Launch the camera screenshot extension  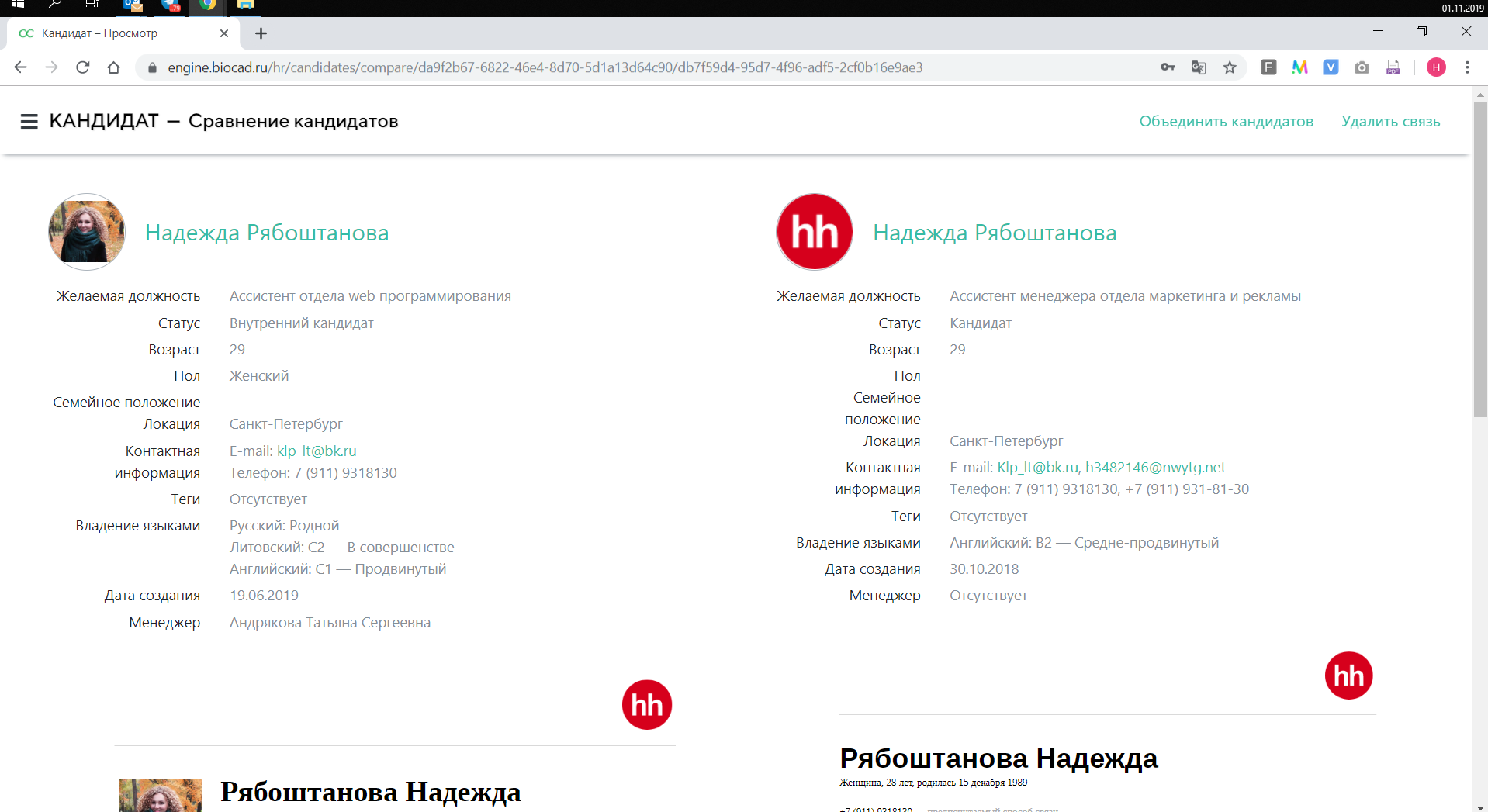tap(1362, 67)
